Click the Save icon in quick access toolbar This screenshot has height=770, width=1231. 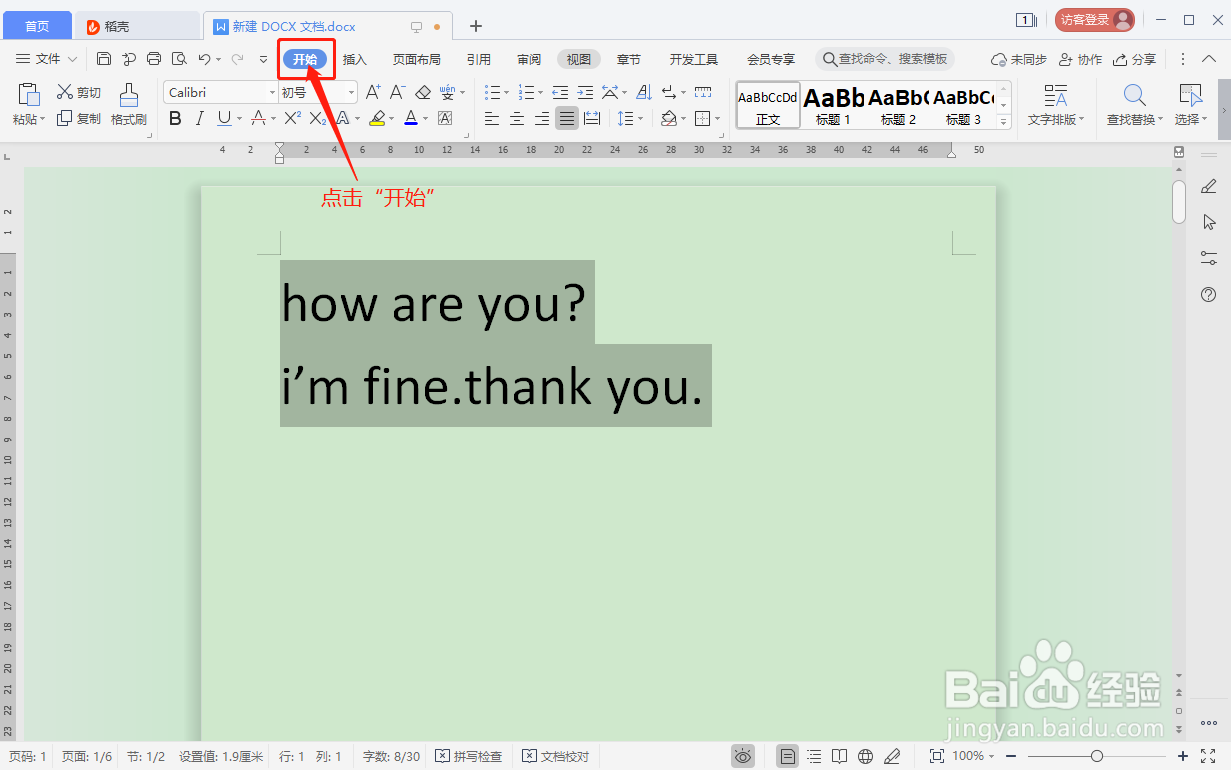click(104, 59)
